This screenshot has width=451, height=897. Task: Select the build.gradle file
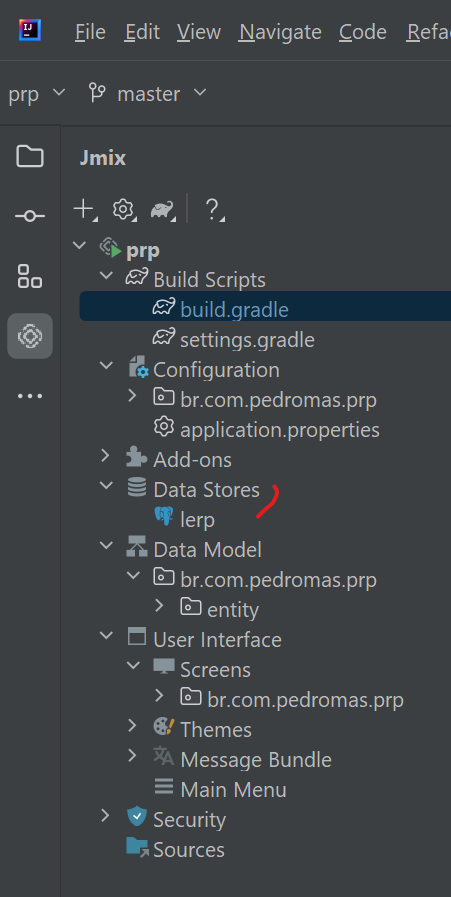point(234,309)
